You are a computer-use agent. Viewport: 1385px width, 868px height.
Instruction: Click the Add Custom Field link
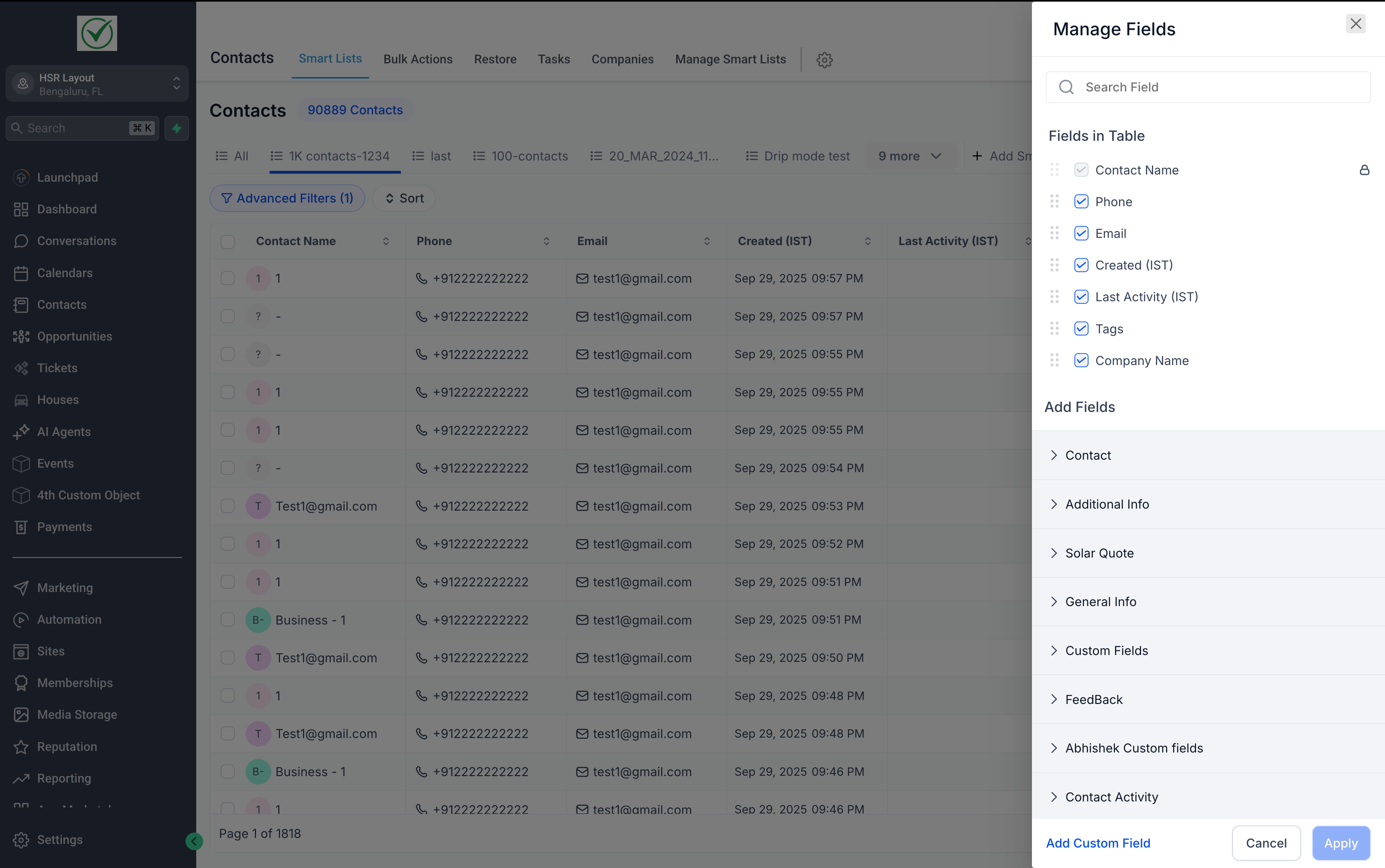click(1098, 843)
